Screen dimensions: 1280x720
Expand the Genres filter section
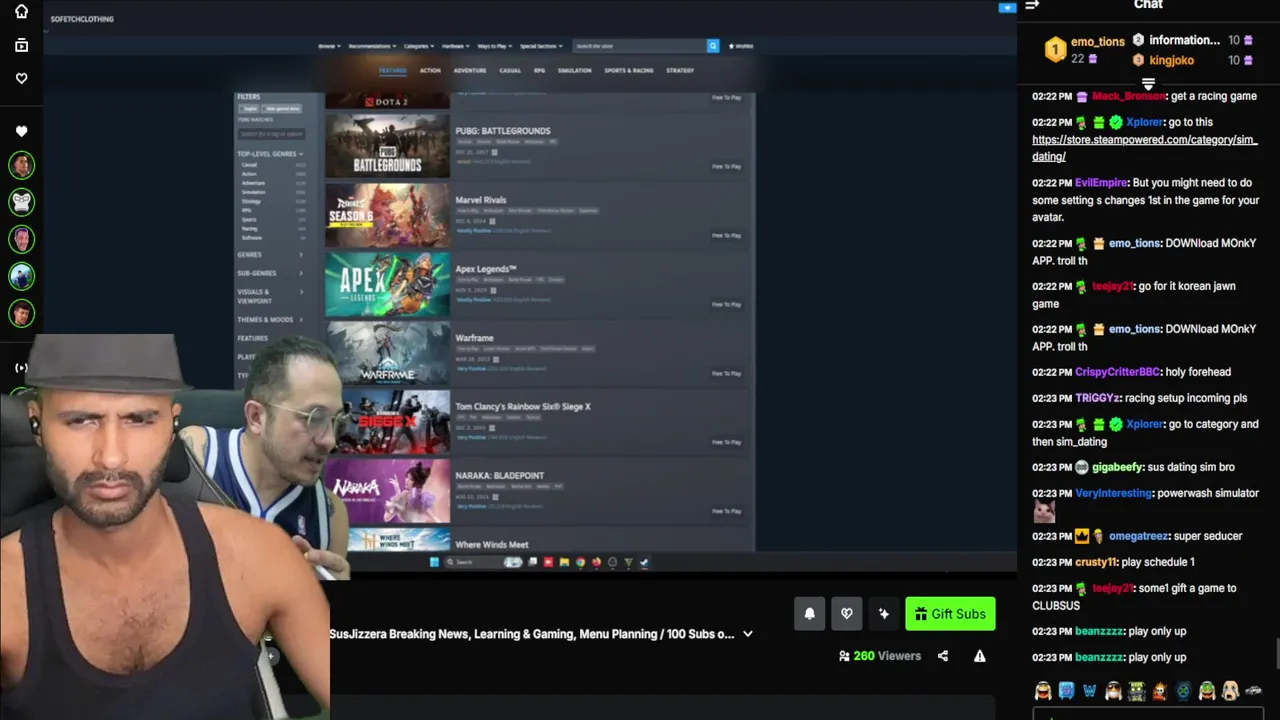(x=270, y=255)
